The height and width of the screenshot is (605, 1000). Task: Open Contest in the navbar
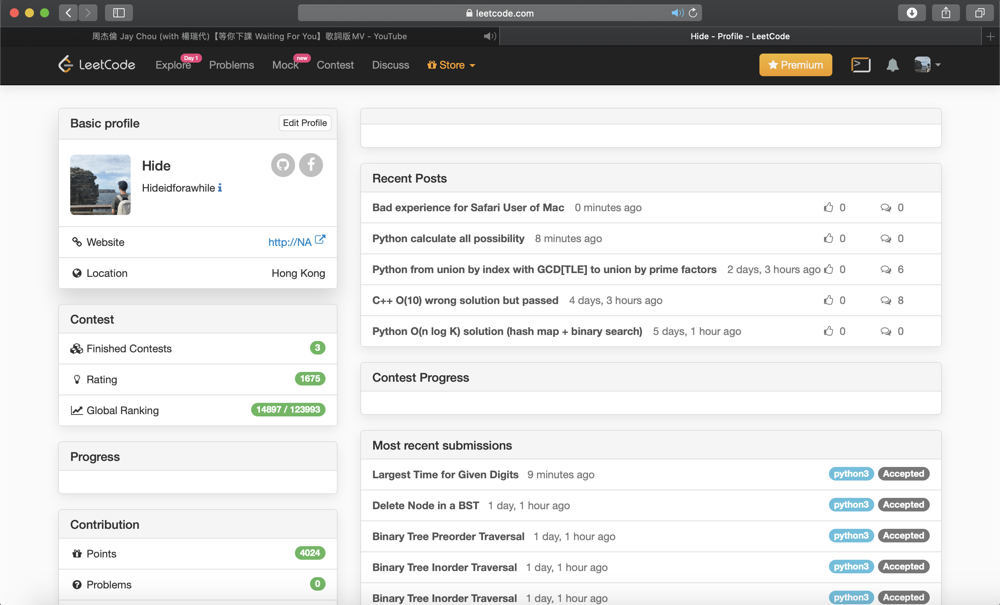[335, 65]
